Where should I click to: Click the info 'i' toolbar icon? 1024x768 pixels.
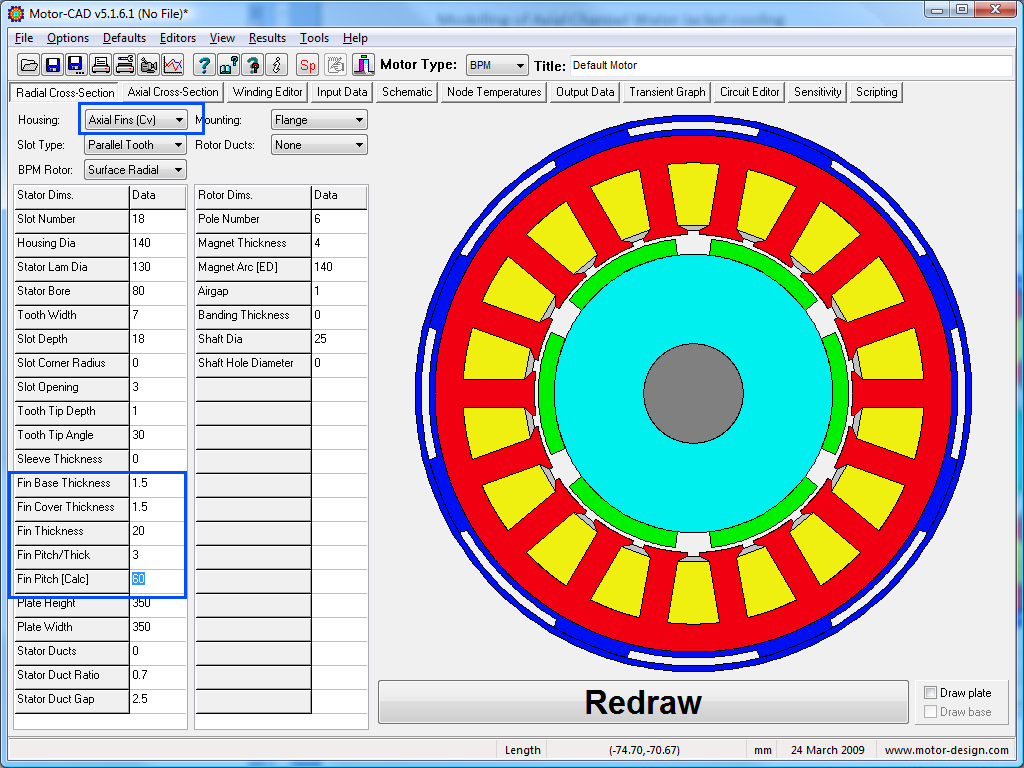[277, 65]
